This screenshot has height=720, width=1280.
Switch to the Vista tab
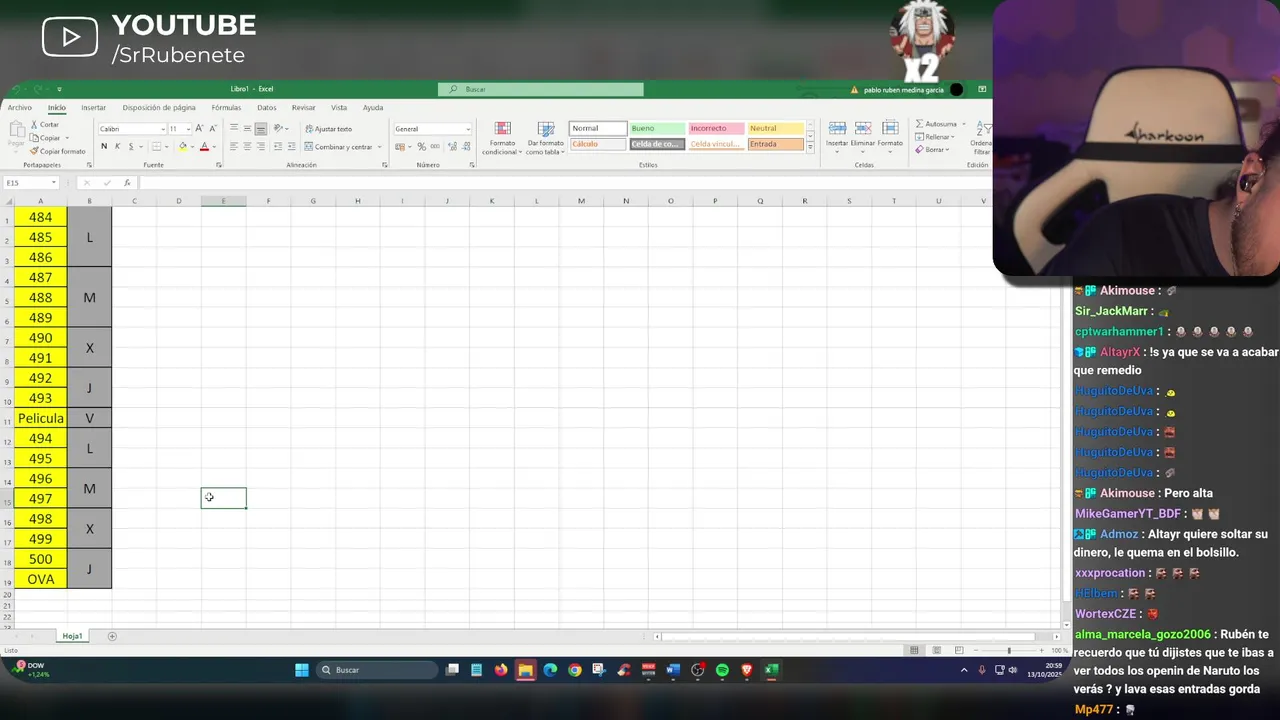click(x=339, y=107)
